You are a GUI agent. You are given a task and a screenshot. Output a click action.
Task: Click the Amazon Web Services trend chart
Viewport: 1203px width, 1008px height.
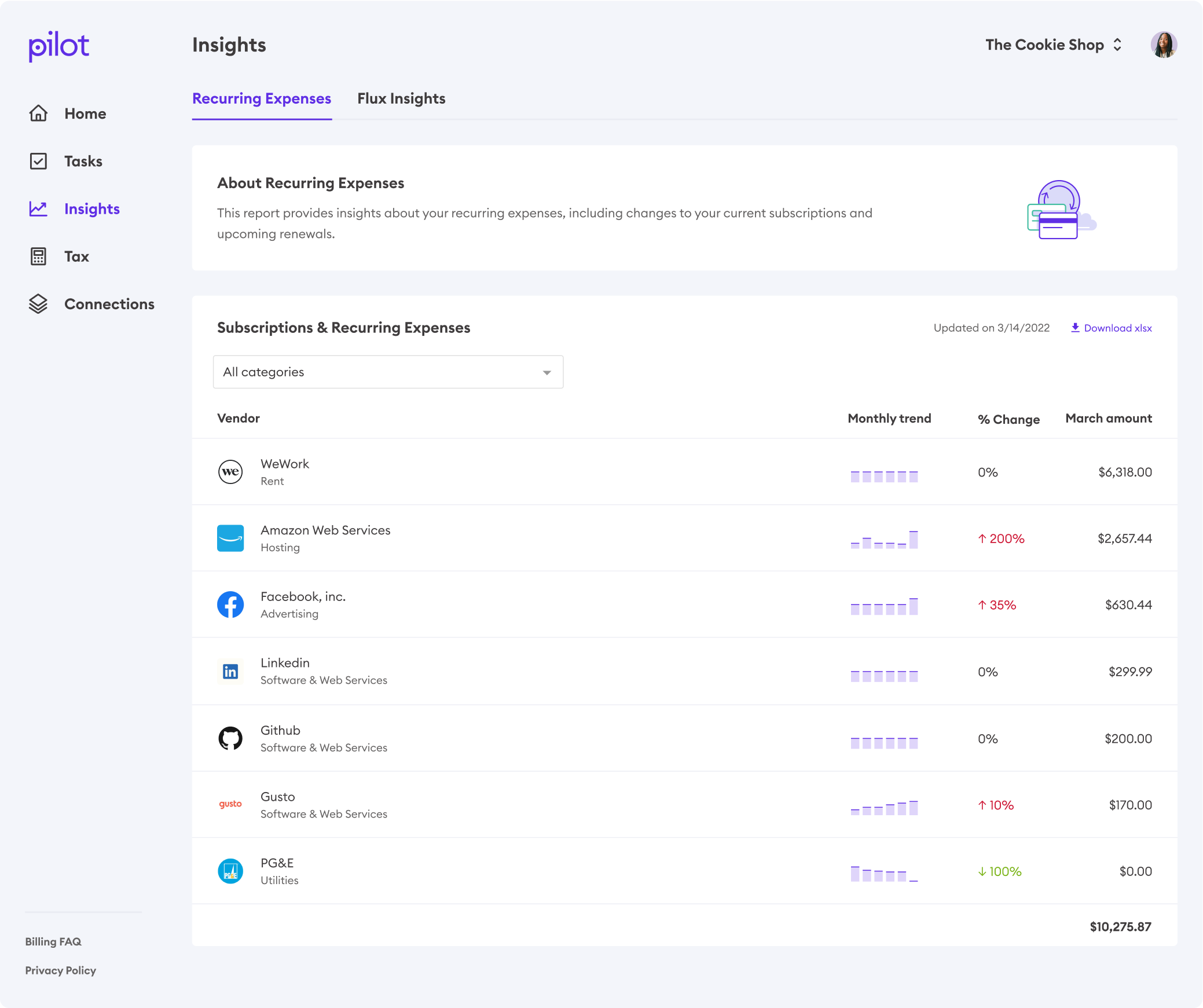tap(884, 539)
